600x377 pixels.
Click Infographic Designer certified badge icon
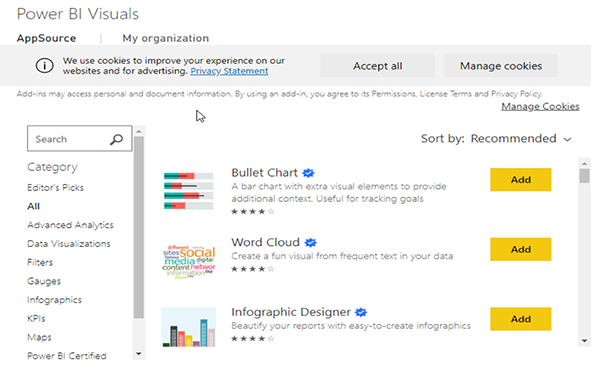point(361,312)
